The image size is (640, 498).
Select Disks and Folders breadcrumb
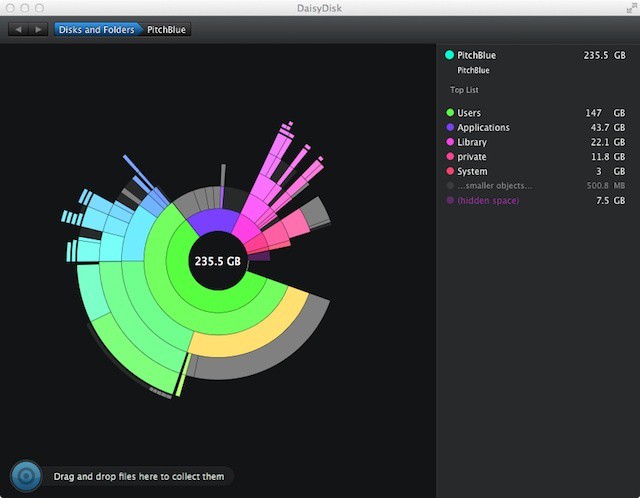[96, 29]
